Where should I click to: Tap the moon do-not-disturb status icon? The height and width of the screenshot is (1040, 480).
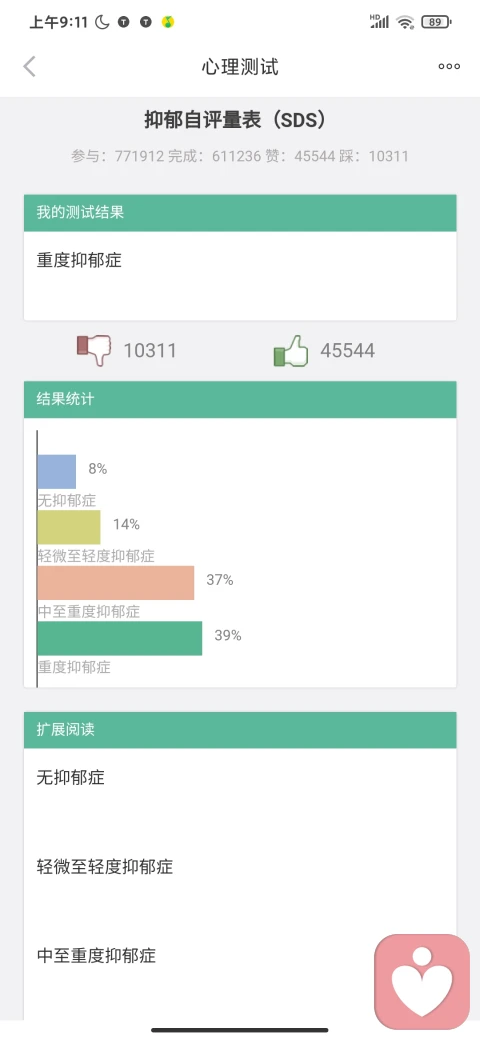[102, 22]
